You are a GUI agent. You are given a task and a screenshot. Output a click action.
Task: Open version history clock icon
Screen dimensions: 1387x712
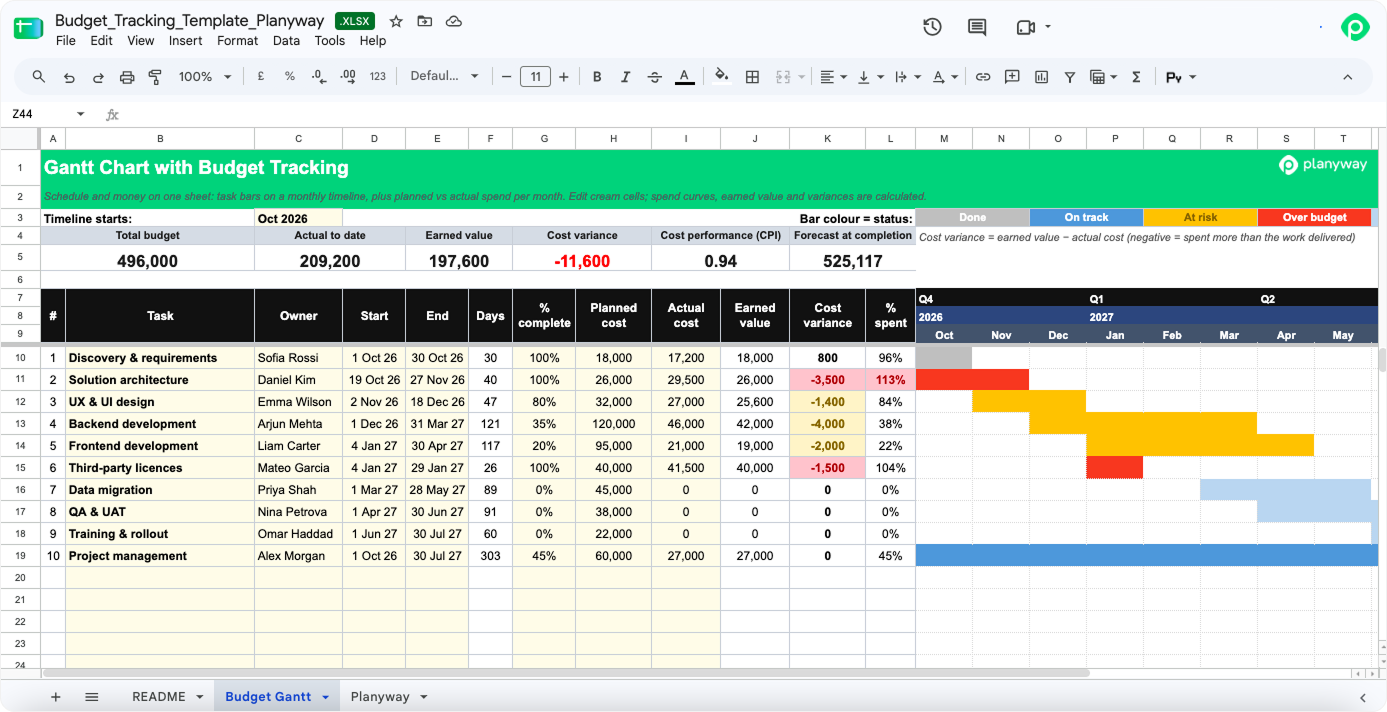[x=932, y=27]
